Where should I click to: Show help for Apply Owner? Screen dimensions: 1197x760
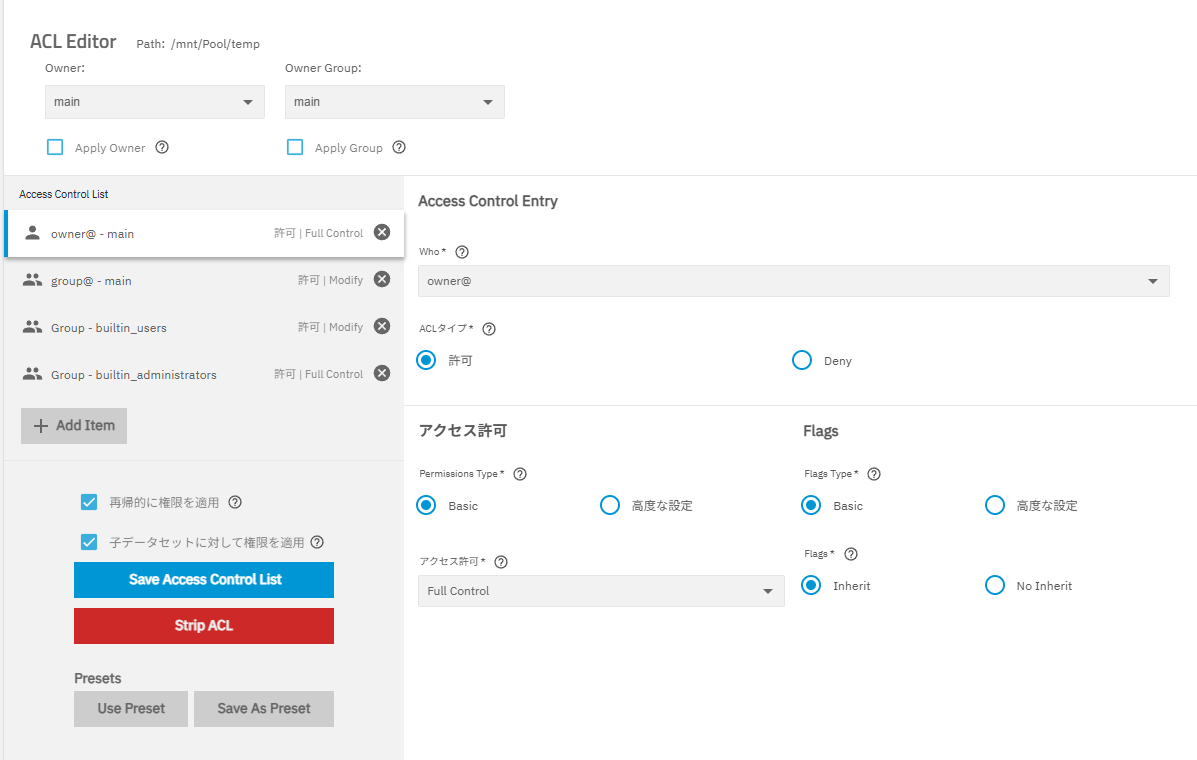162,147
